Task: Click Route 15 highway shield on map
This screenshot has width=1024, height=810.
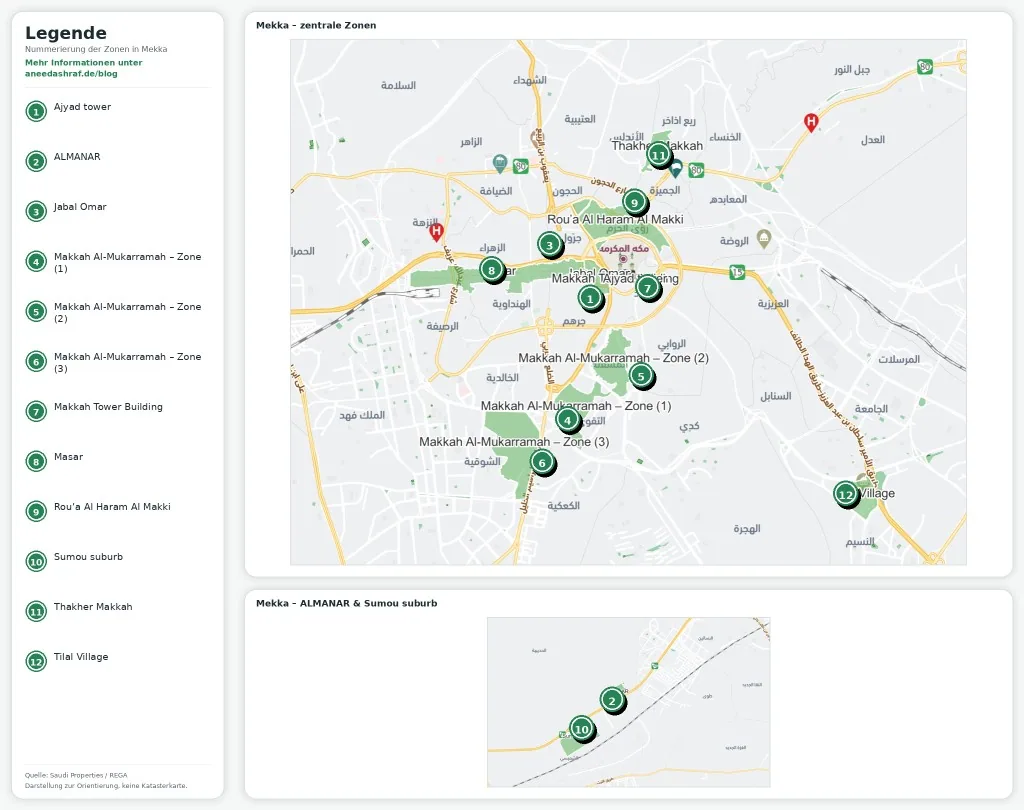Action: click(x=737, y=272)
